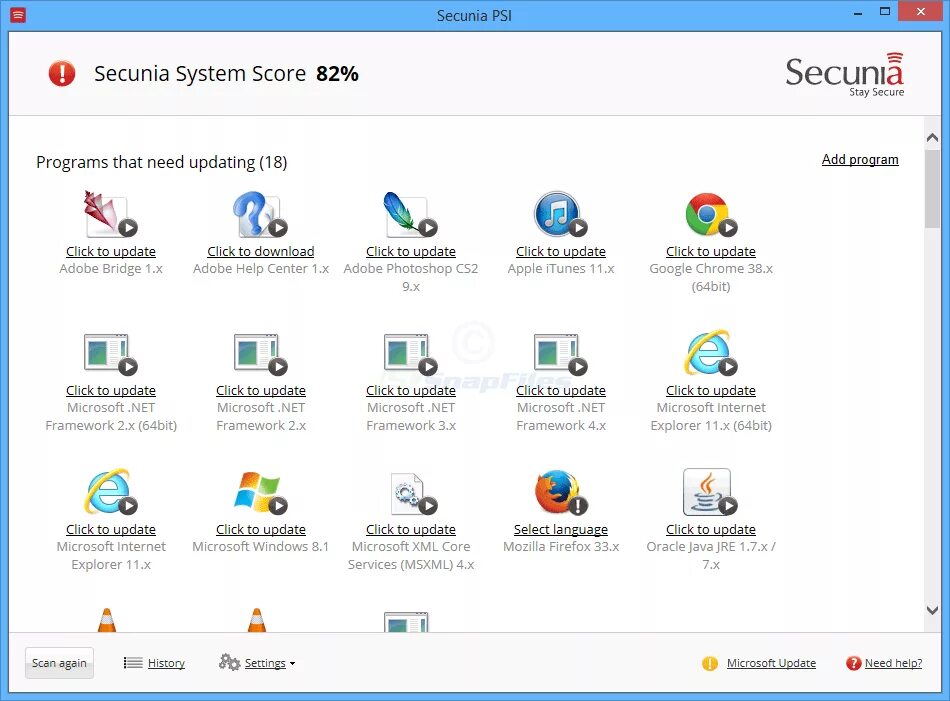The image size is (950, 701).
Task: Click the red help icon beside Need help?
Action: [853, 663]
